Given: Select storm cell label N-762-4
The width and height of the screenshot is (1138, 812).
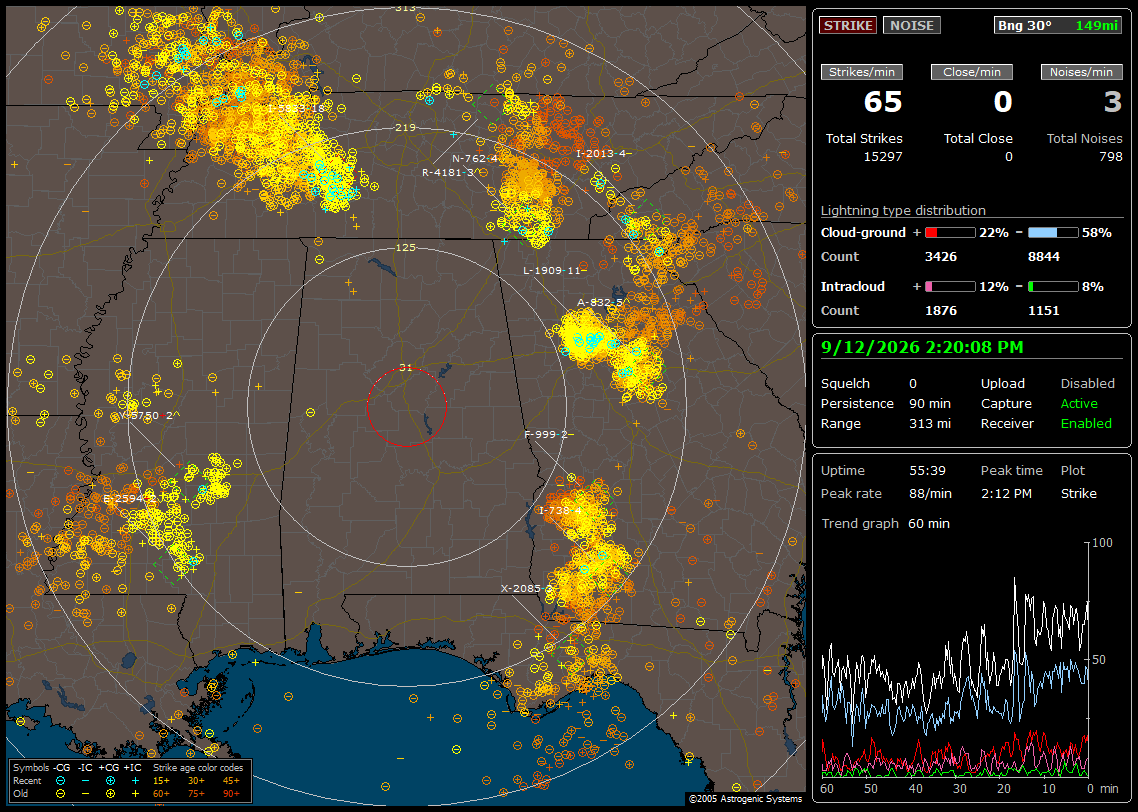Looking at the screenshot, I should tap(475, 158).
